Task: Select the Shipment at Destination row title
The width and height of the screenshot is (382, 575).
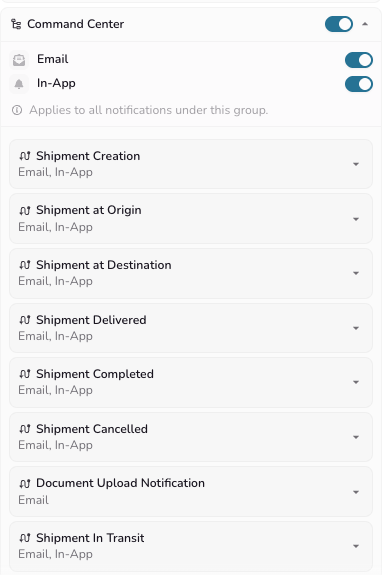Action: (104, 265)
